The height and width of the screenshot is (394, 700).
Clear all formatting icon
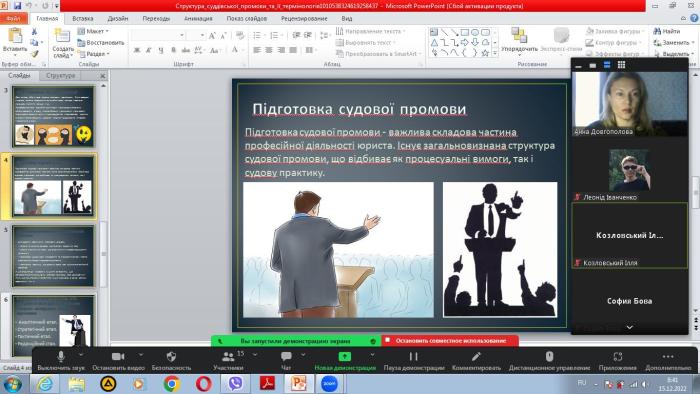[240, 35]
